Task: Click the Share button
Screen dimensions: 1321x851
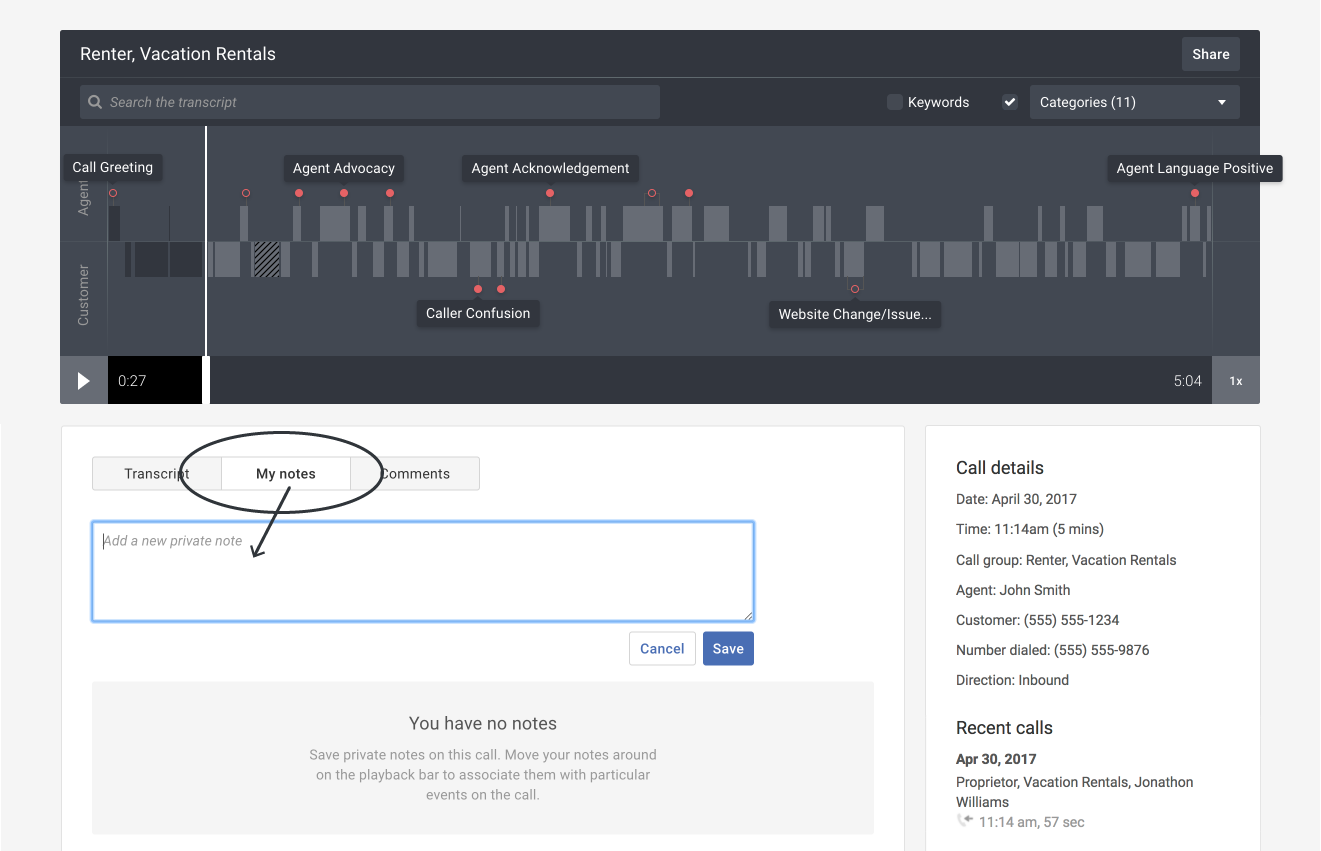Action: coord(1210,54)
